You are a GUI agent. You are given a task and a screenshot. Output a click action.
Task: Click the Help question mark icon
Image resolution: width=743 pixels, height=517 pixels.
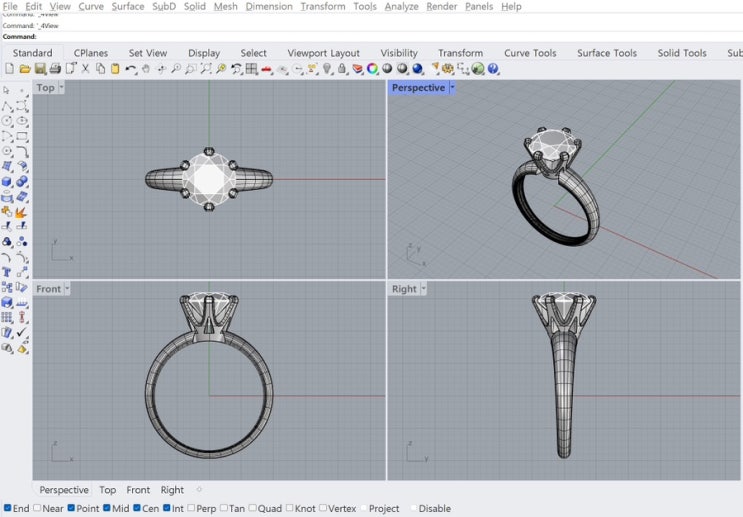click(493, 69)
